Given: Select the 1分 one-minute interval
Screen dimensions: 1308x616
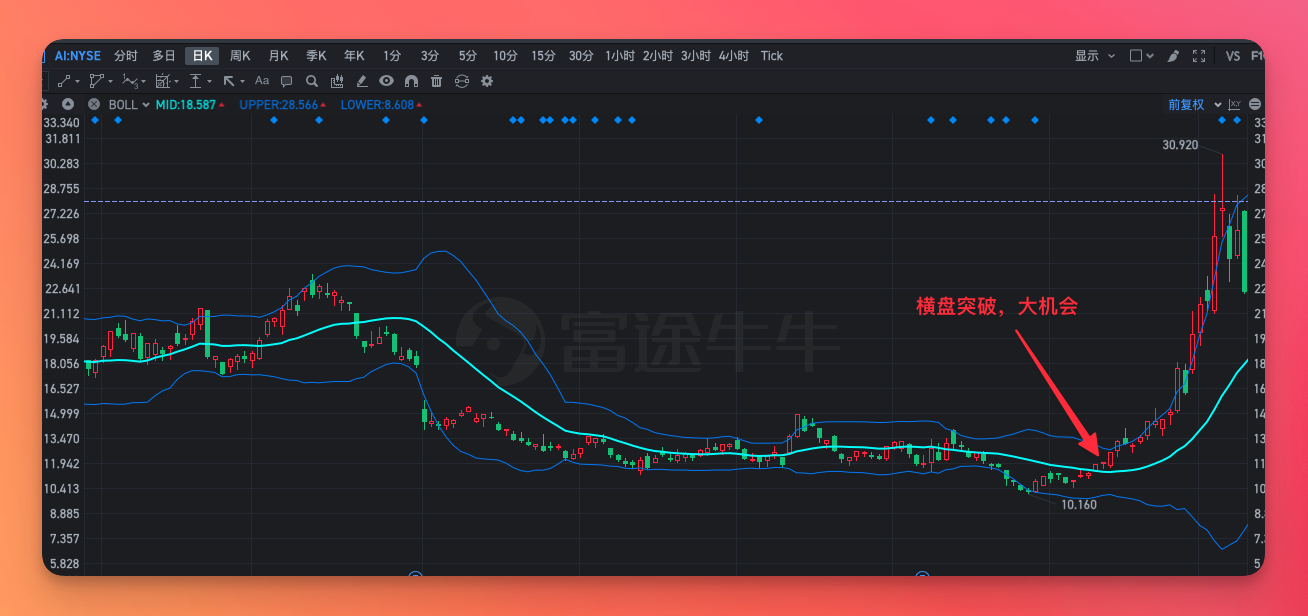Looking at the screenshot, I should click(x=392, y=56).
